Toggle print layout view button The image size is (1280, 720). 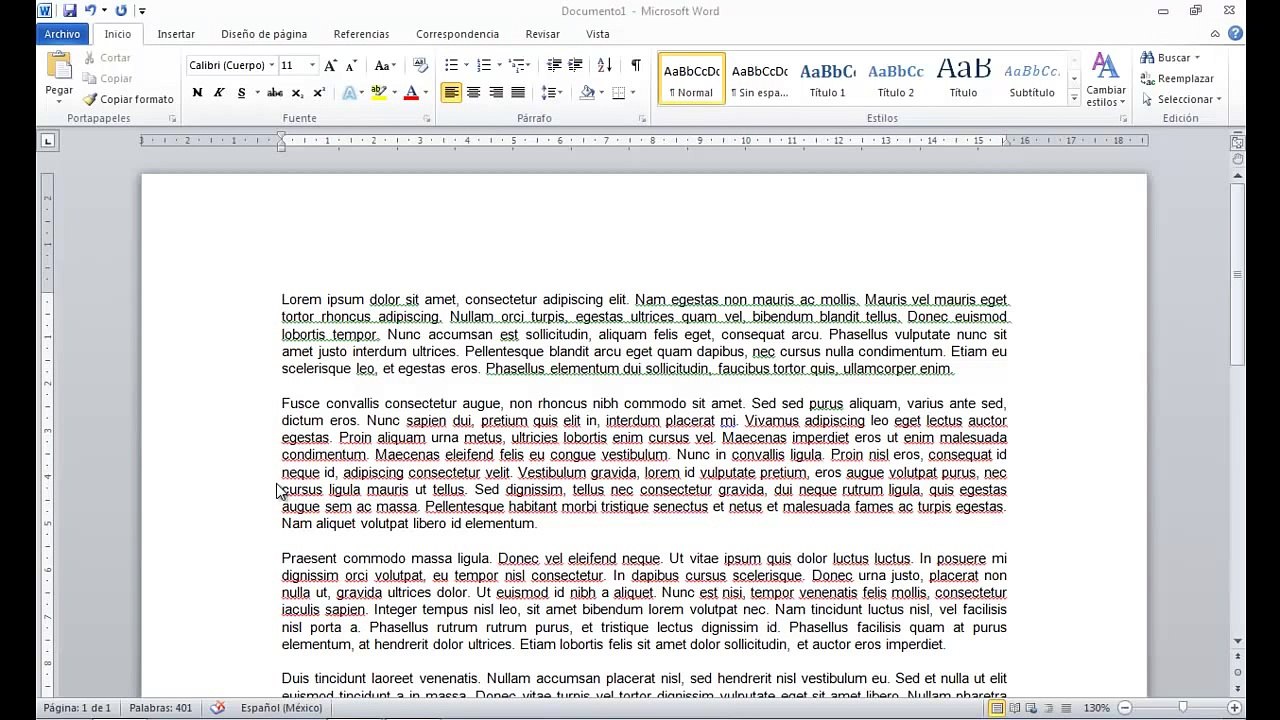pyautogui.click(x=997, y=708)
